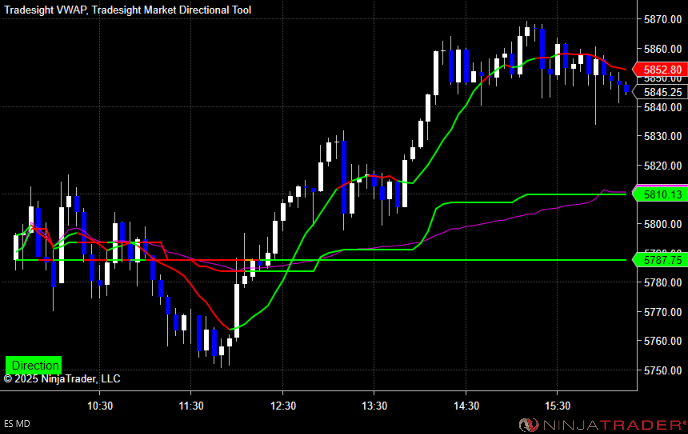This screenshot has height=434, width=688.
Task: Click the 5780.00 price axis label
Action: (x=663, y=283)
